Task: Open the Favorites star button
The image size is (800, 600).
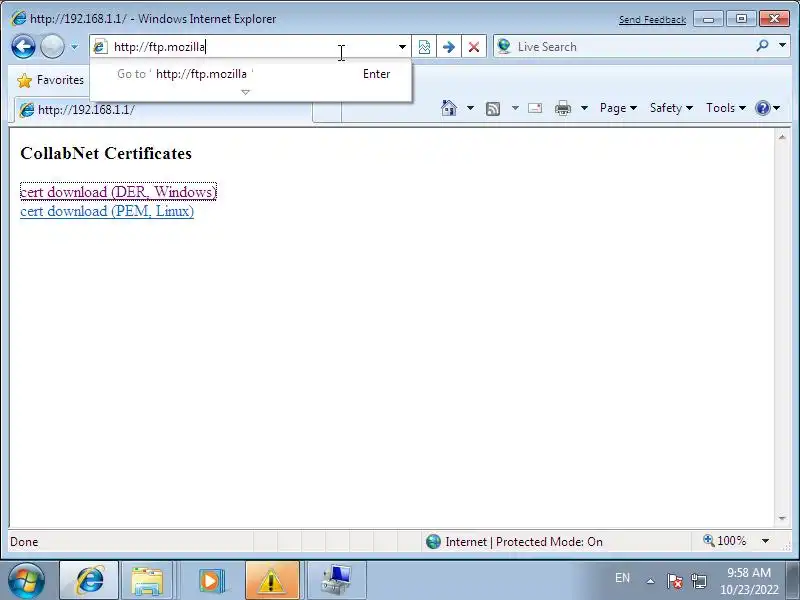Action: [50, 80]
